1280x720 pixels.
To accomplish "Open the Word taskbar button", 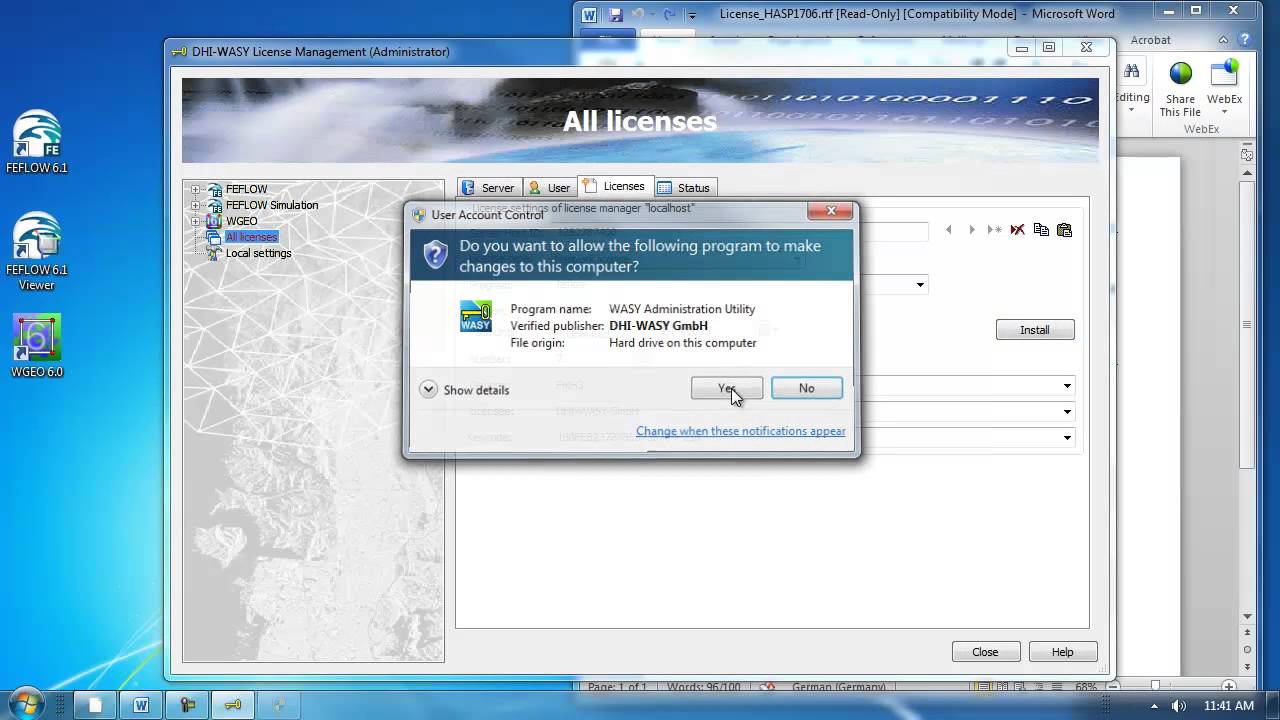I will [x=141, y=705].
